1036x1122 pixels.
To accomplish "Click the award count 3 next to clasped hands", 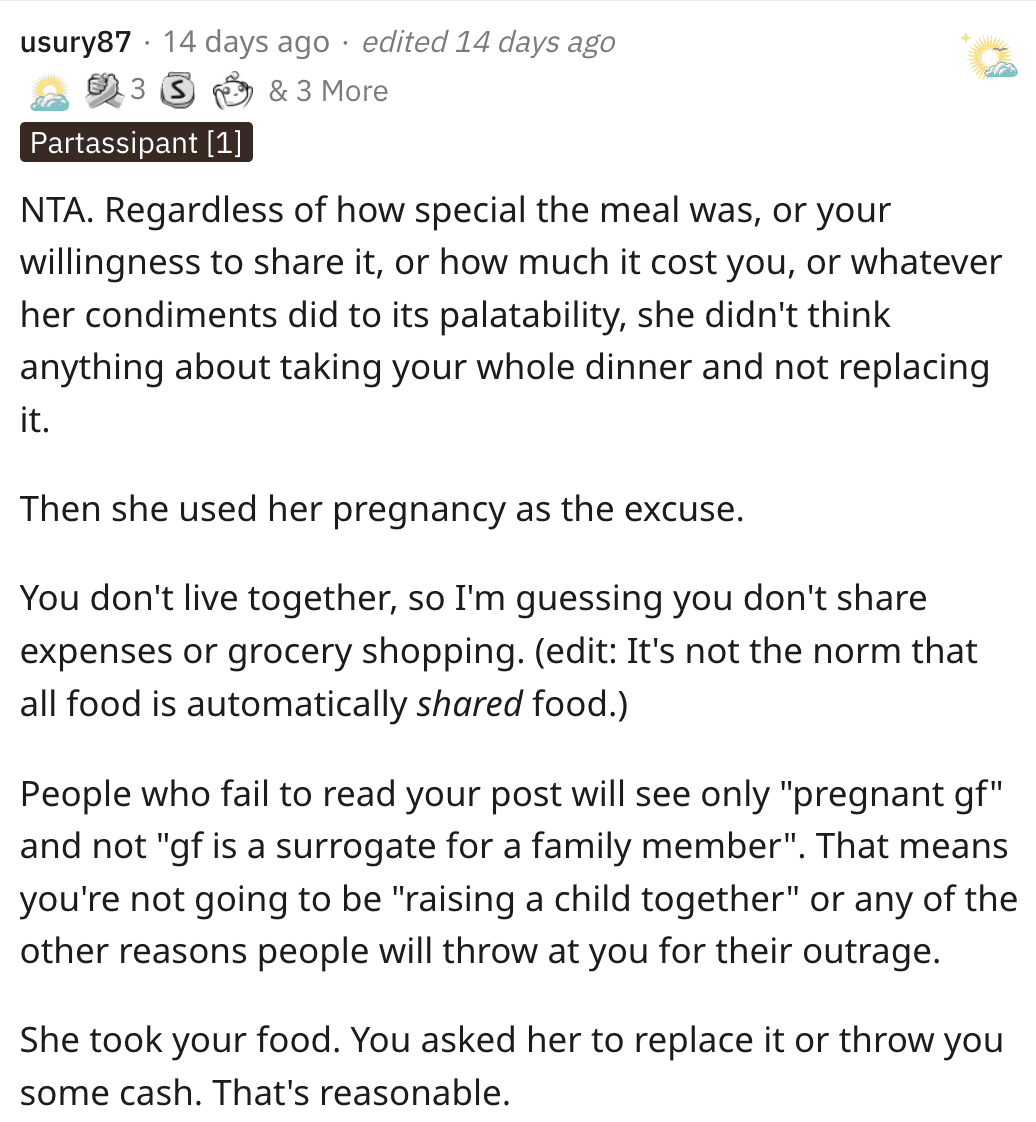I will click(138, 90).
